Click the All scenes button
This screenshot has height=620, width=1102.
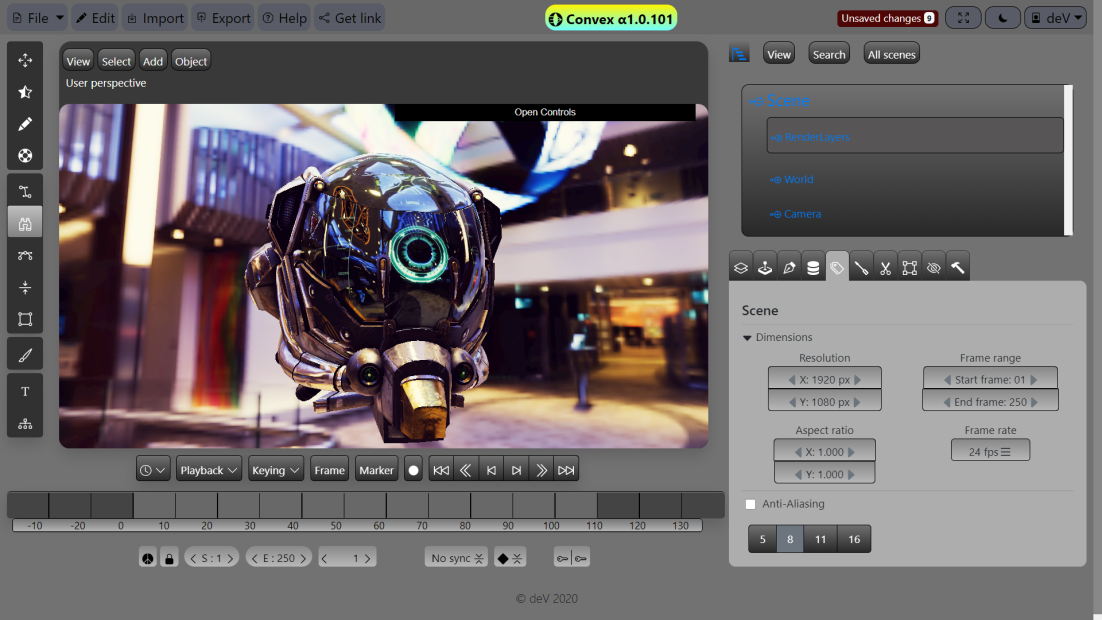891,54
